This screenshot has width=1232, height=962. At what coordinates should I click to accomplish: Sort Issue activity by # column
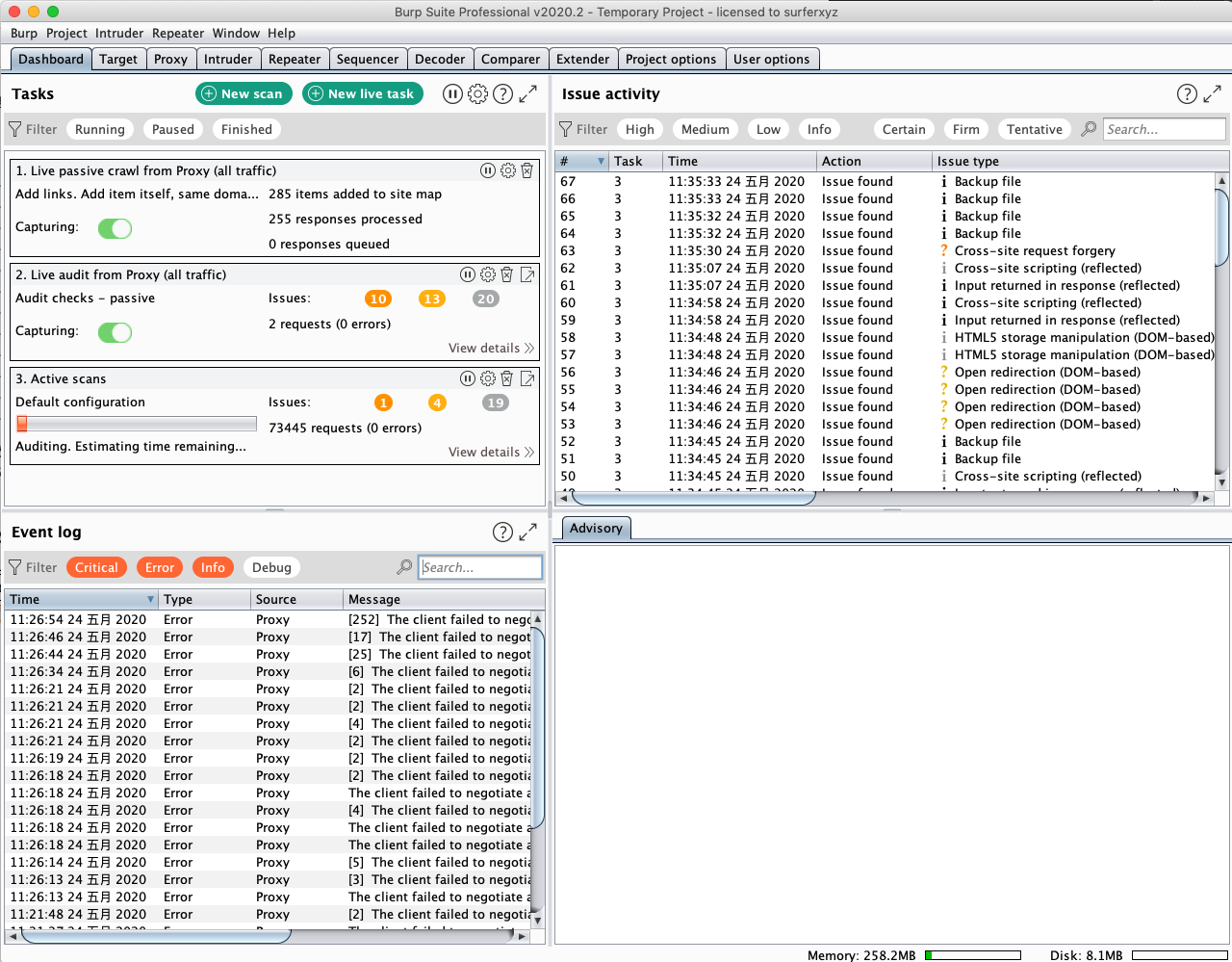[582, 161]
